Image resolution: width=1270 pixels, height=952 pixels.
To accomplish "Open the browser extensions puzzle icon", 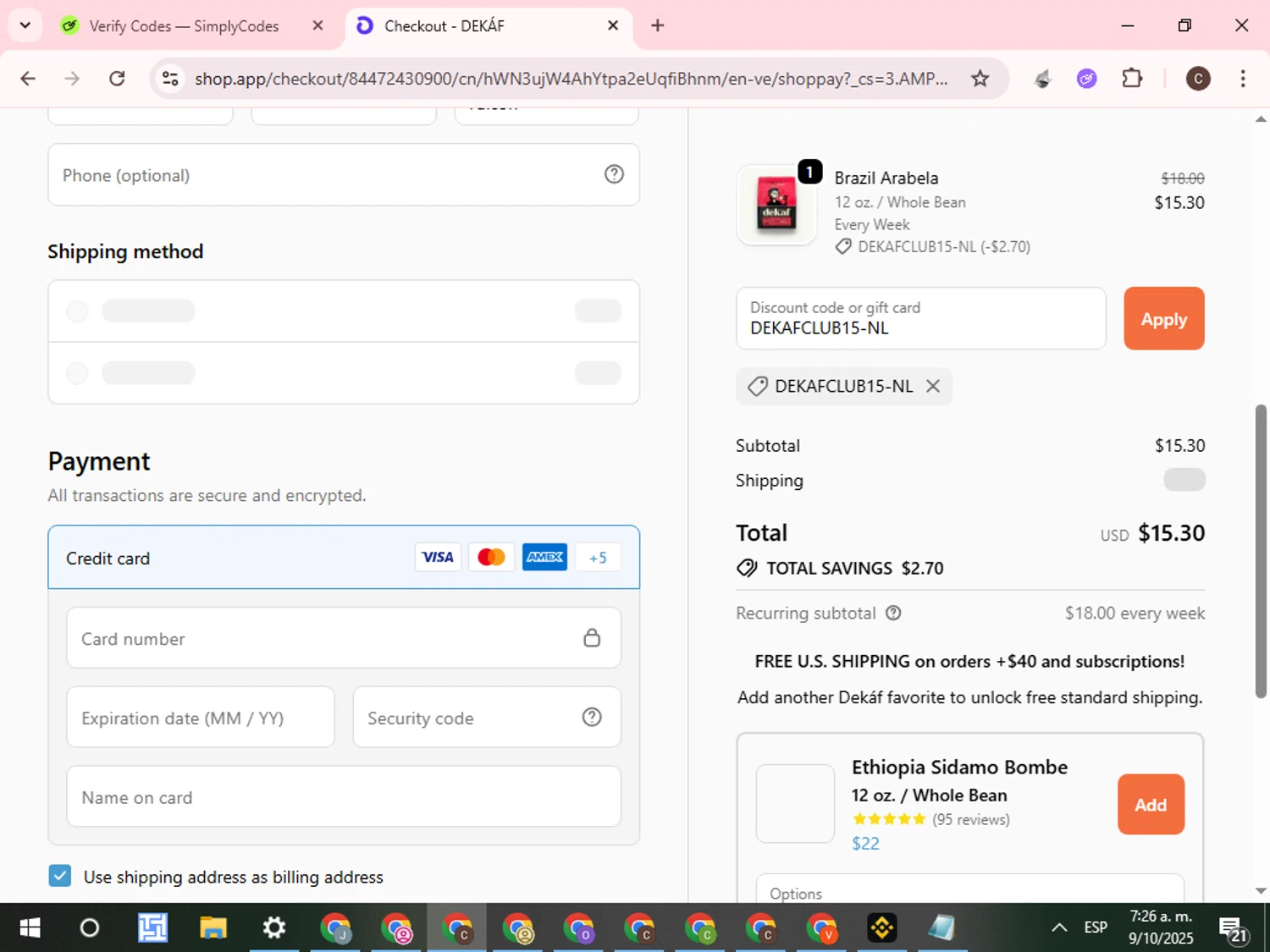I will click(x=1132, y=79).
